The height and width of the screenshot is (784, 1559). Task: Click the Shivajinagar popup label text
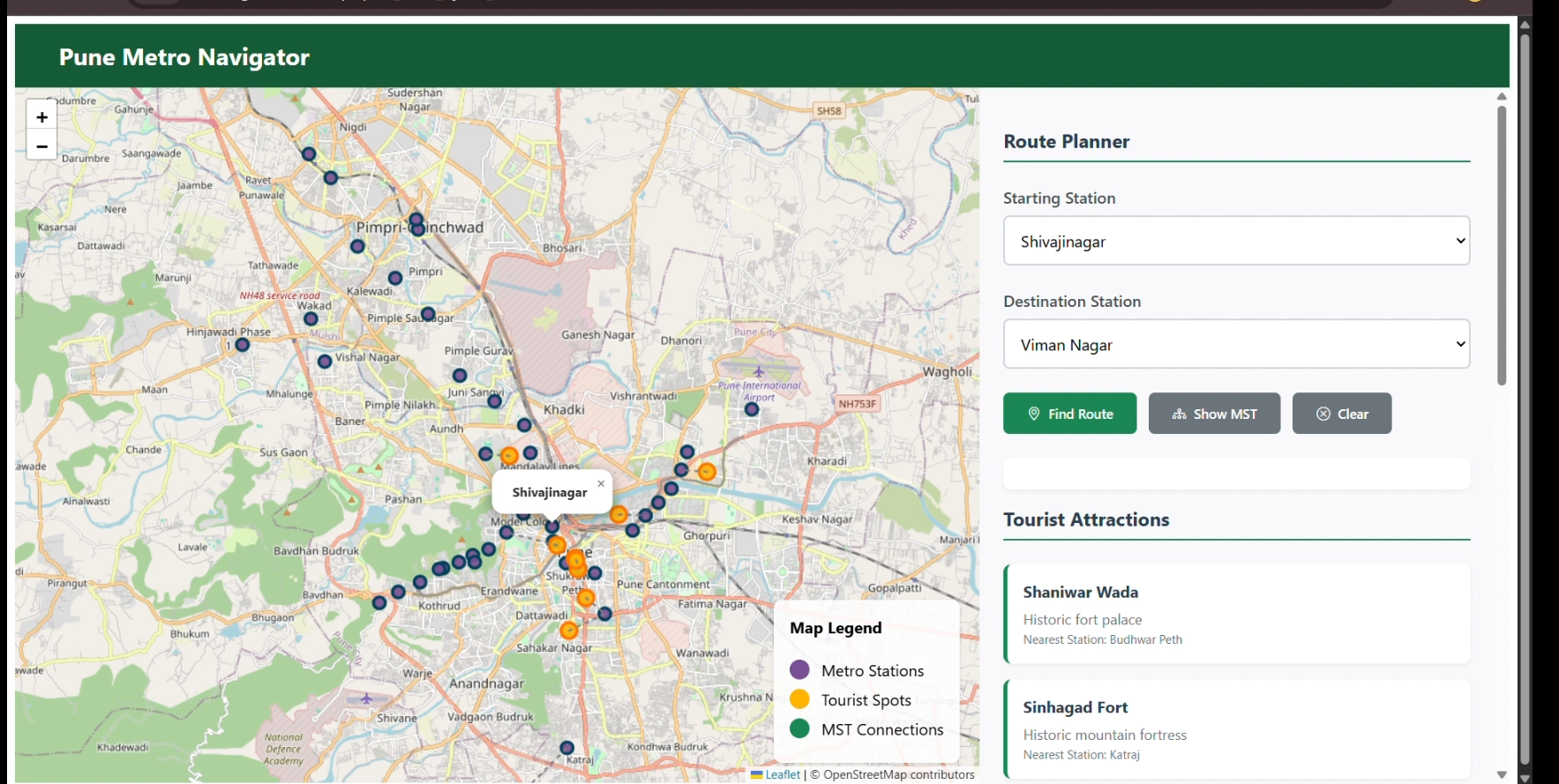pos(550,492)
